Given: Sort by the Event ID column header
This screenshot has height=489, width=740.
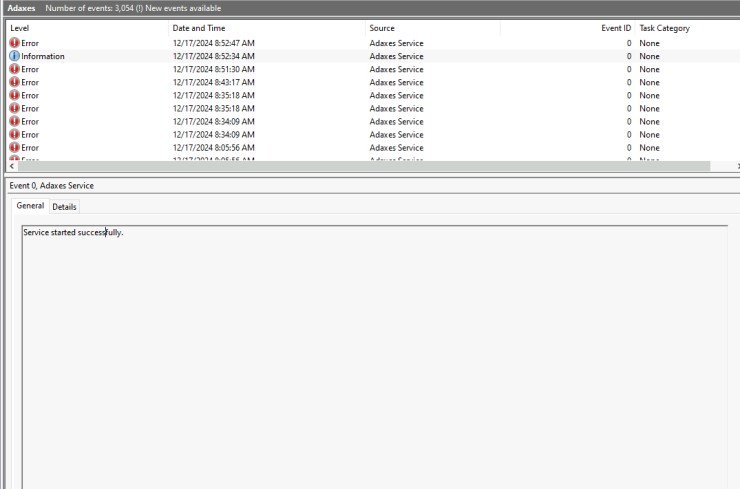Looking at the screenshot, I should 568,28.
